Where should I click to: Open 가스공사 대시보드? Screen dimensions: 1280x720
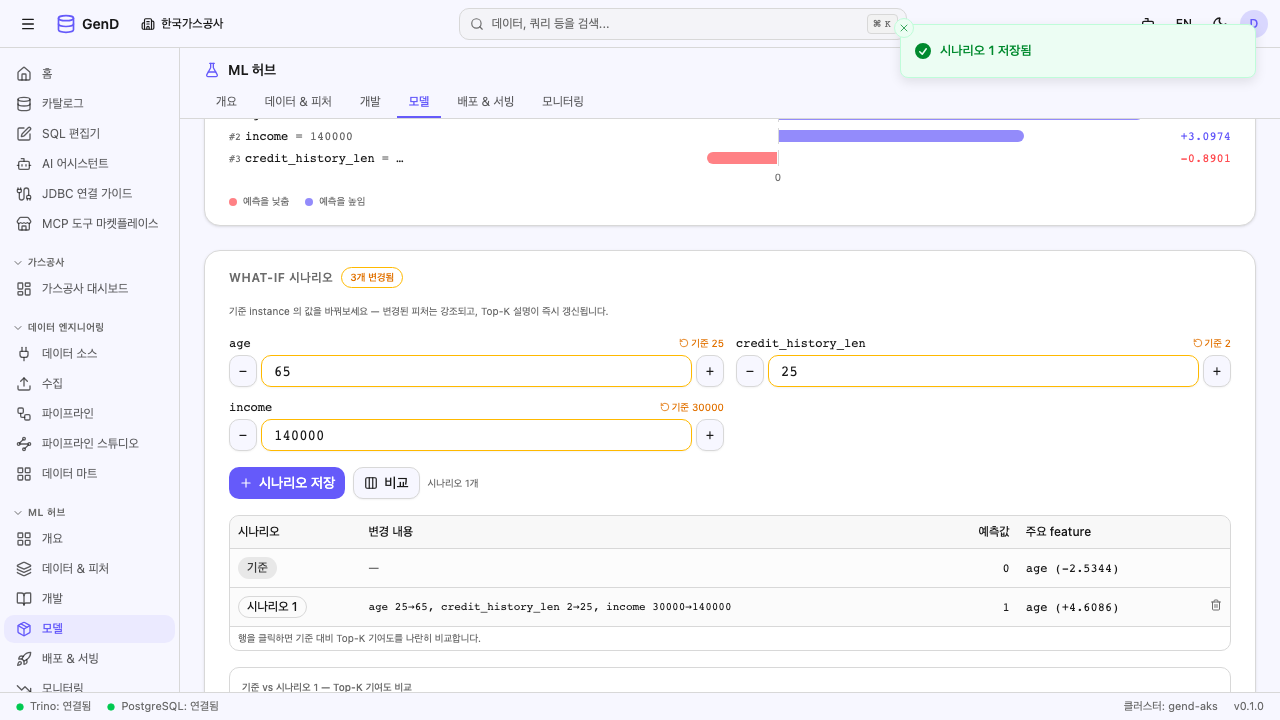tap(90, 289)
